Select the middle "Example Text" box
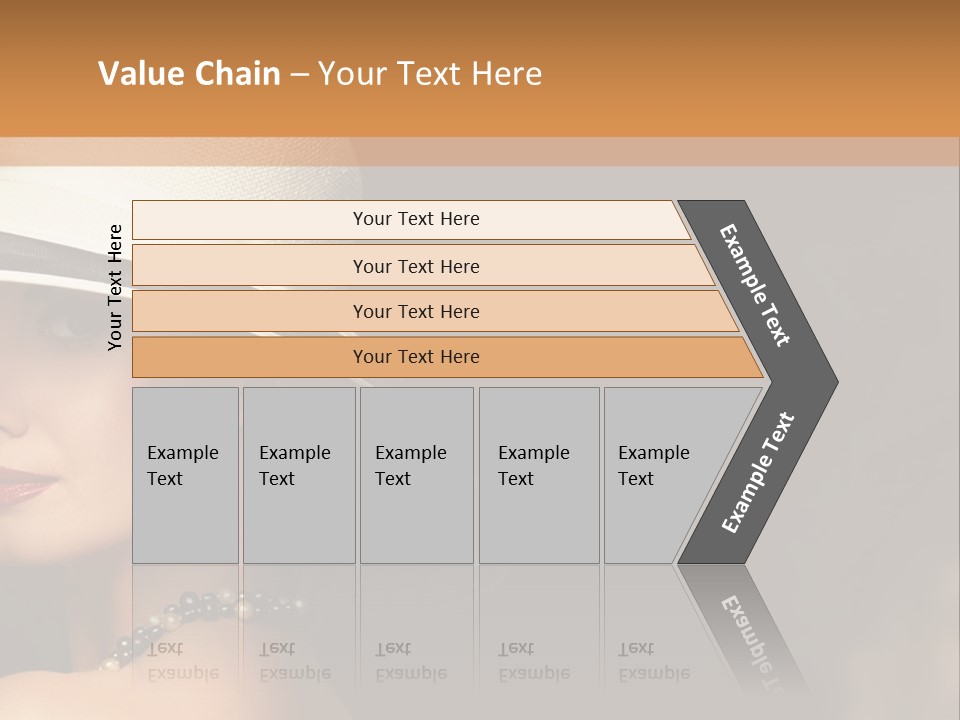The width and height of the screenshot is (960, 720). (416, 475)
